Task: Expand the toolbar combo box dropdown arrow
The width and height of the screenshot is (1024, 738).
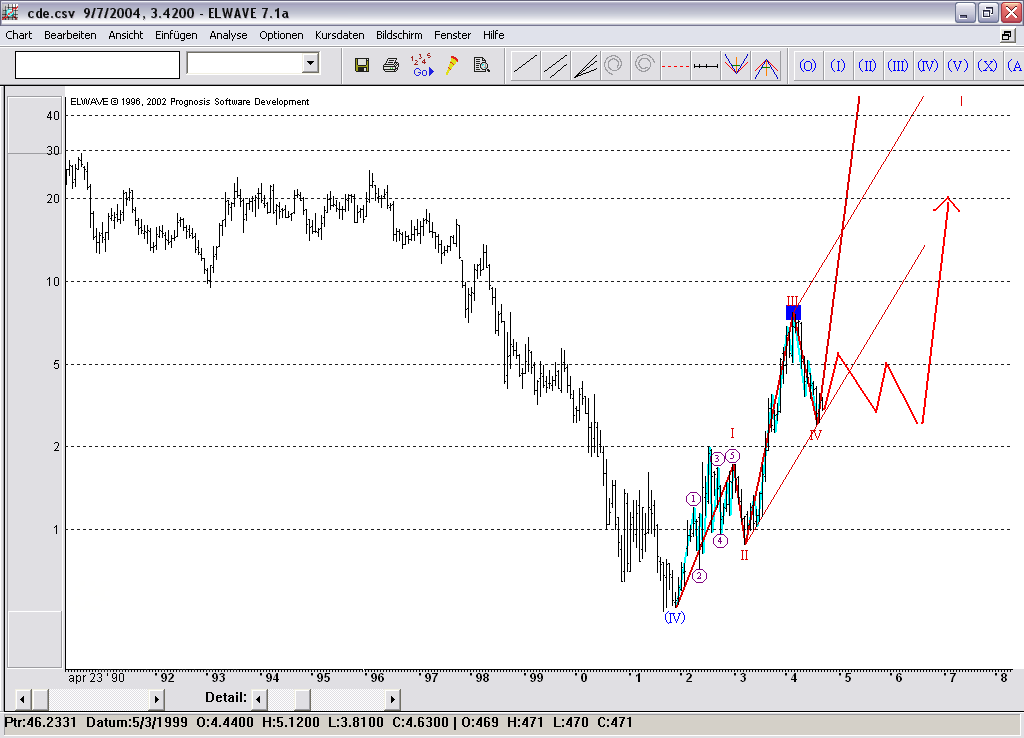Action: (311, 63)
